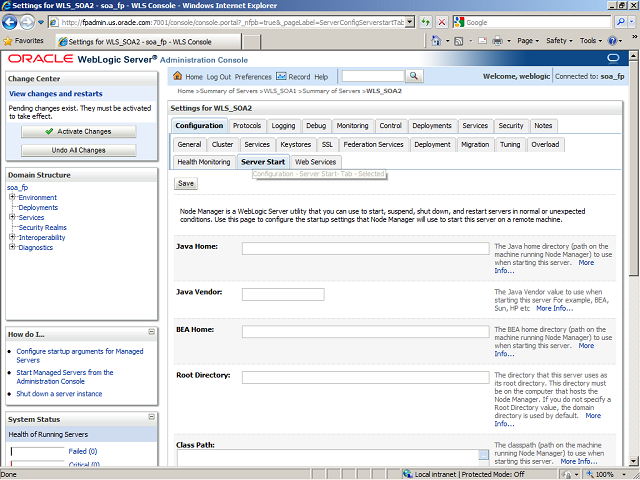Screen dimensions: 640x480
Task: Click the IE refresh page icon
Action: [427, 21]
